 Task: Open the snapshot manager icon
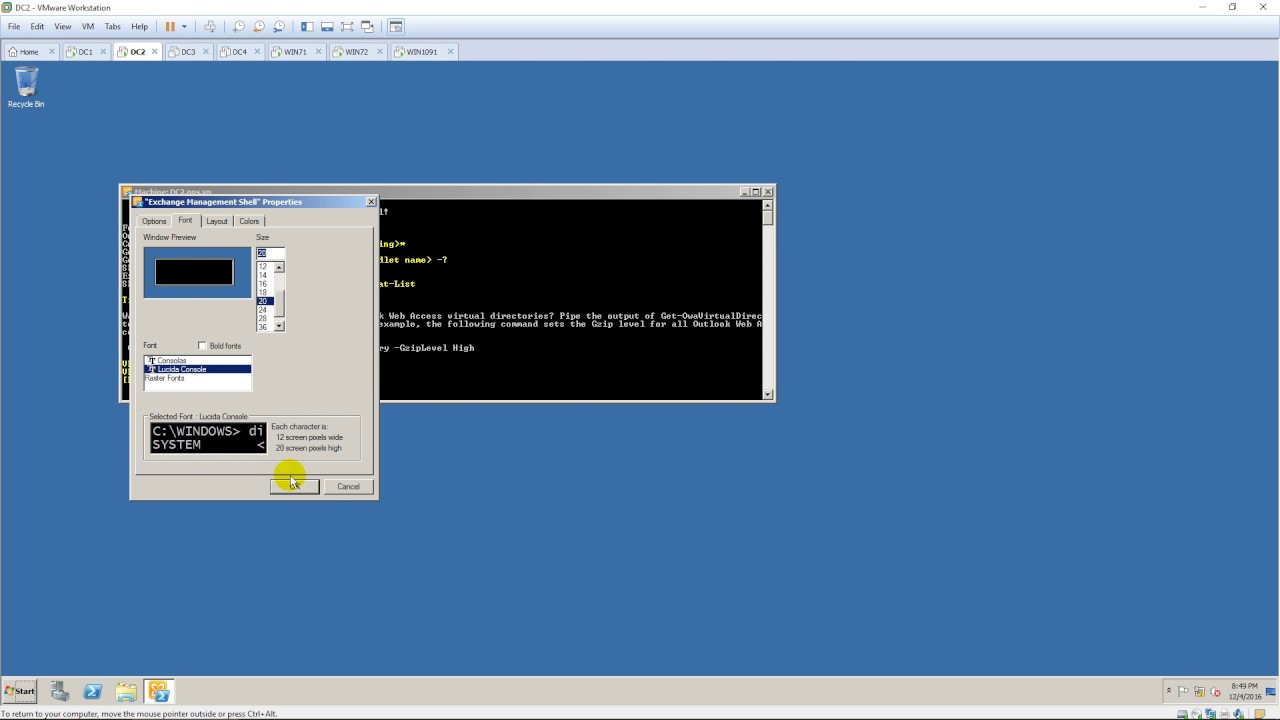click(279, 26)
